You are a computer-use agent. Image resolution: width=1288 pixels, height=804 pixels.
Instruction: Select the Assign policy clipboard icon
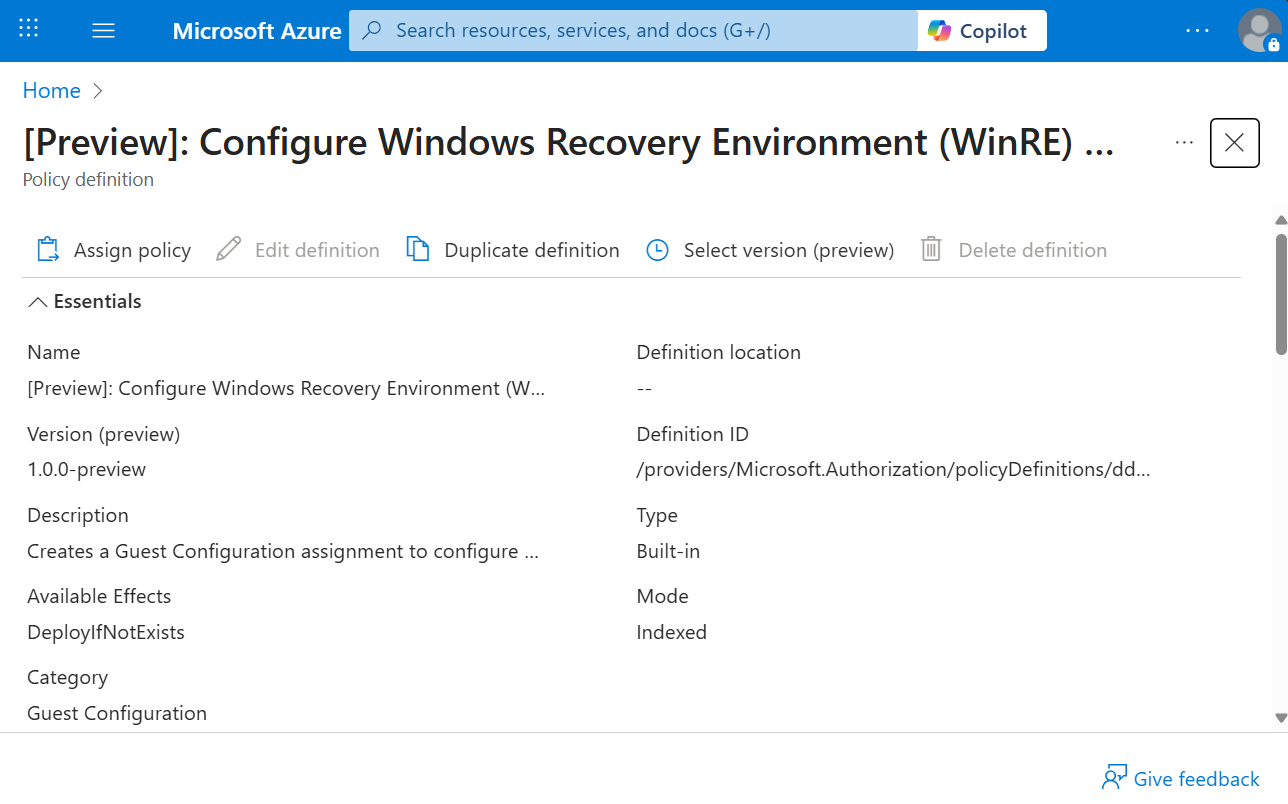coord(47,249)
